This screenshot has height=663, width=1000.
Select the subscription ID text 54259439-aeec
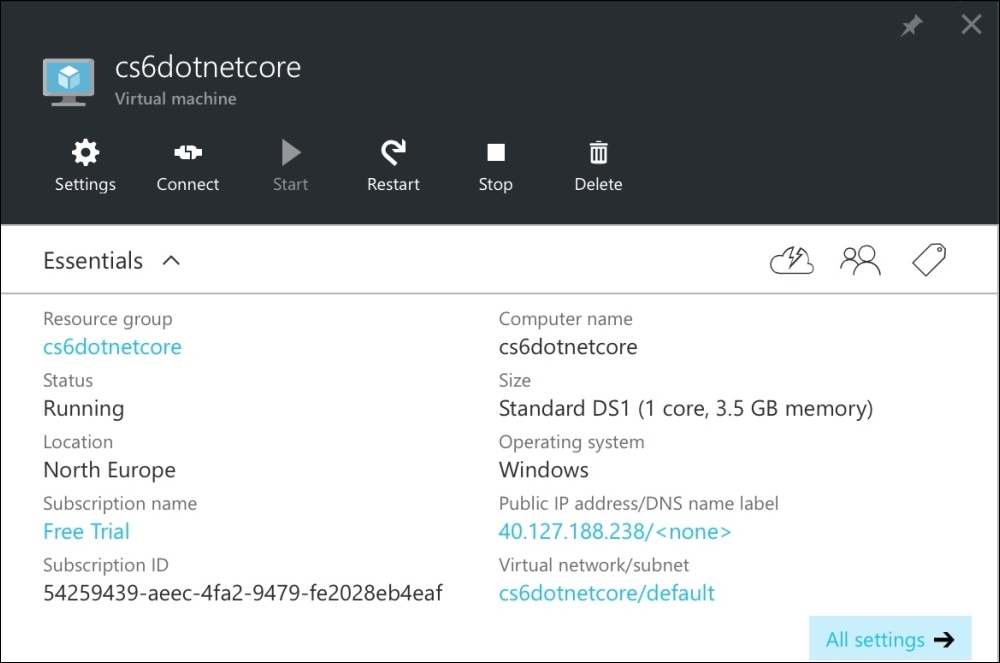click(x=242, y=594)
